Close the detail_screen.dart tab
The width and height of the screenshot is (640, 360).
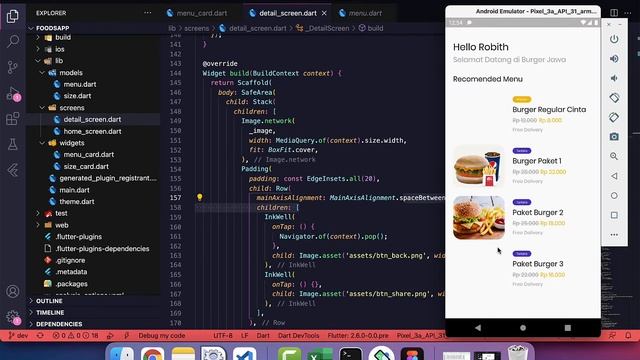(x=324, y=13)
